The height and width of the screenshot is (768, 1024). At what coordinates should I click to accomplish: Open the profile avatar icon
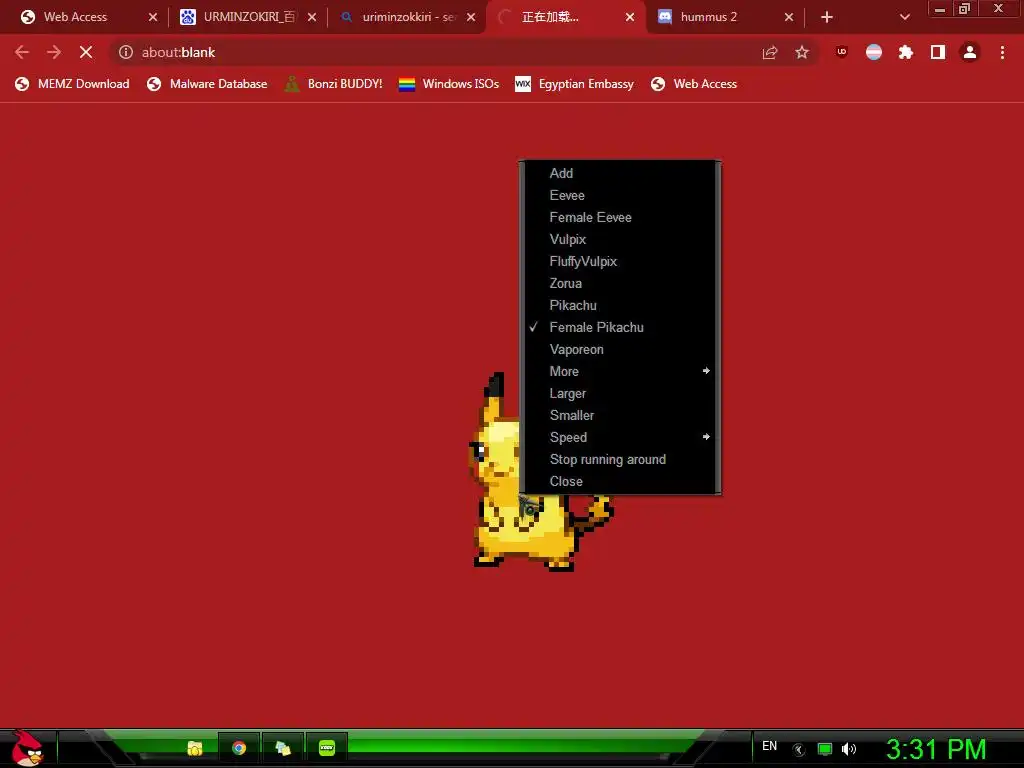point(970,52)
